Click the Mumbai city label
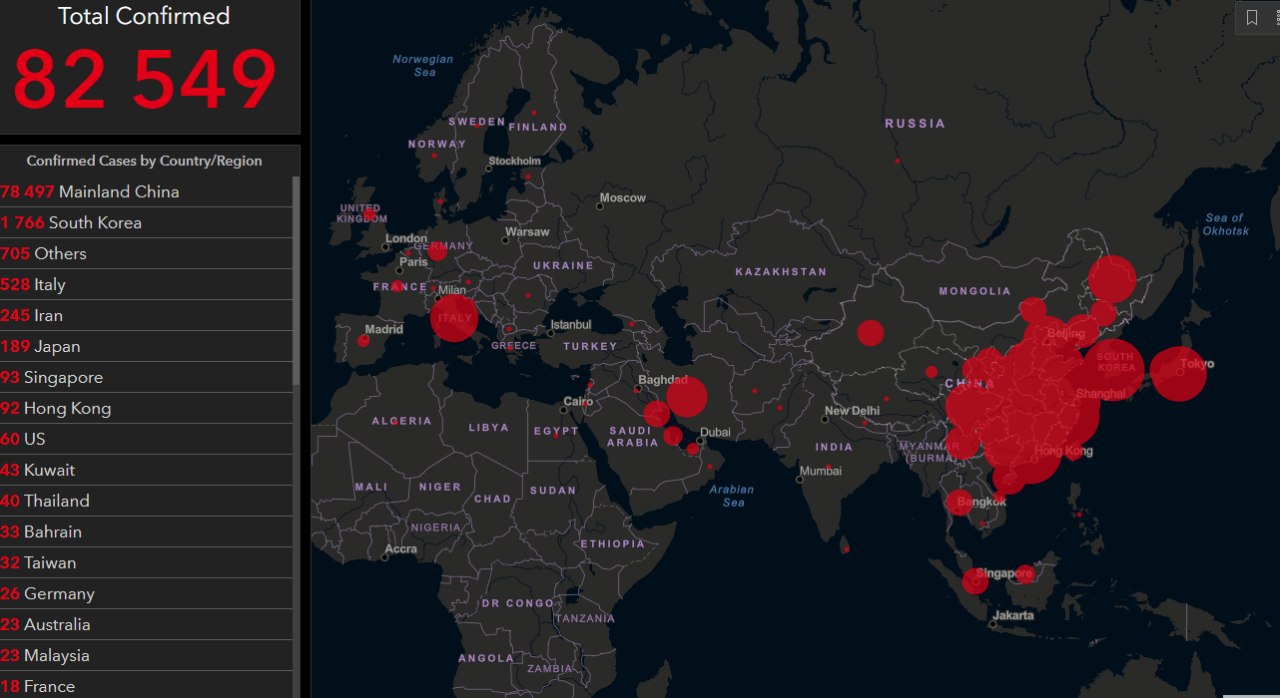1280x698 pixels. point(820,471)
